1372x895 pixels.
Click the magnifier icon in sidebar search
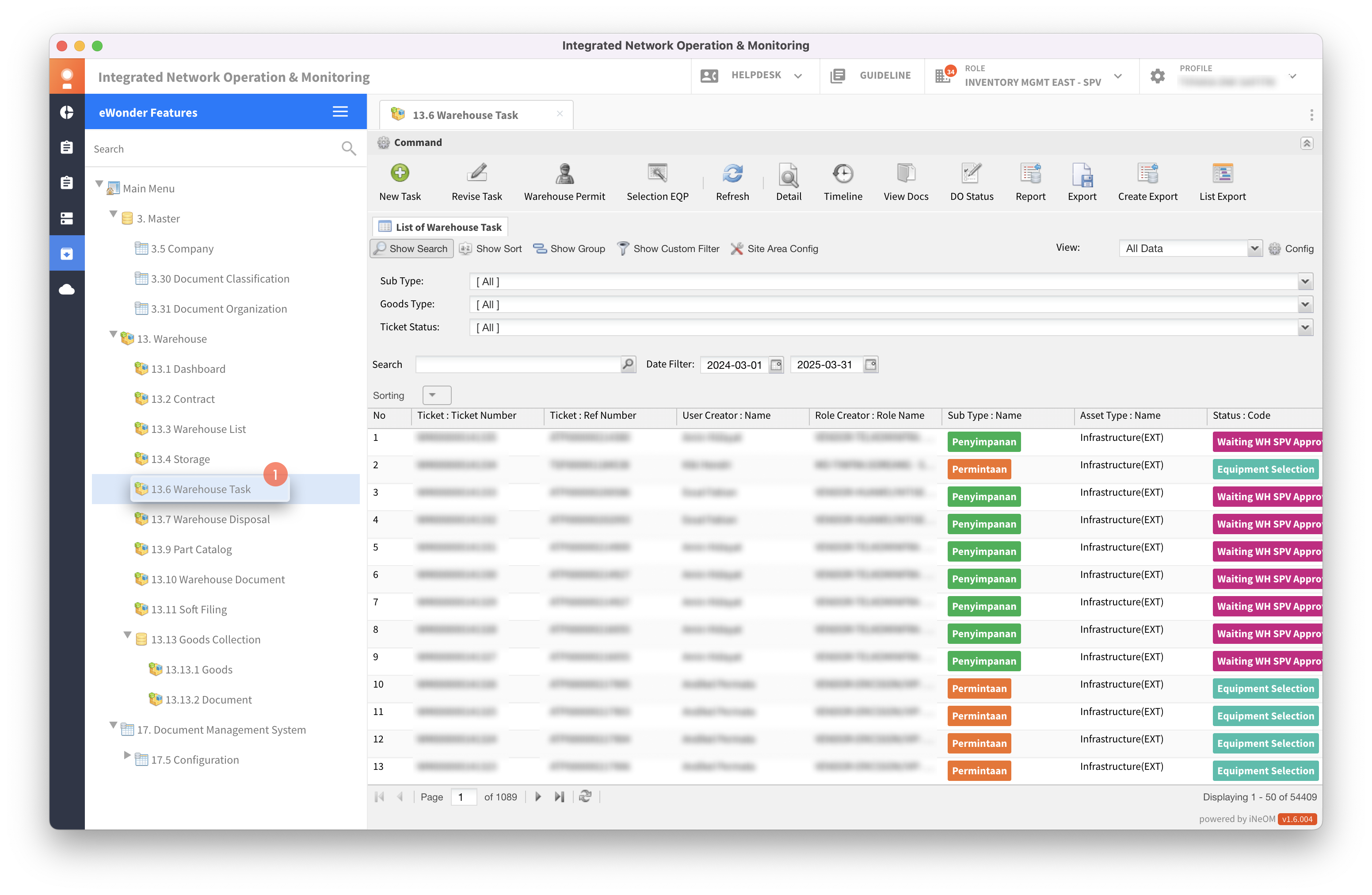(348, 149)
